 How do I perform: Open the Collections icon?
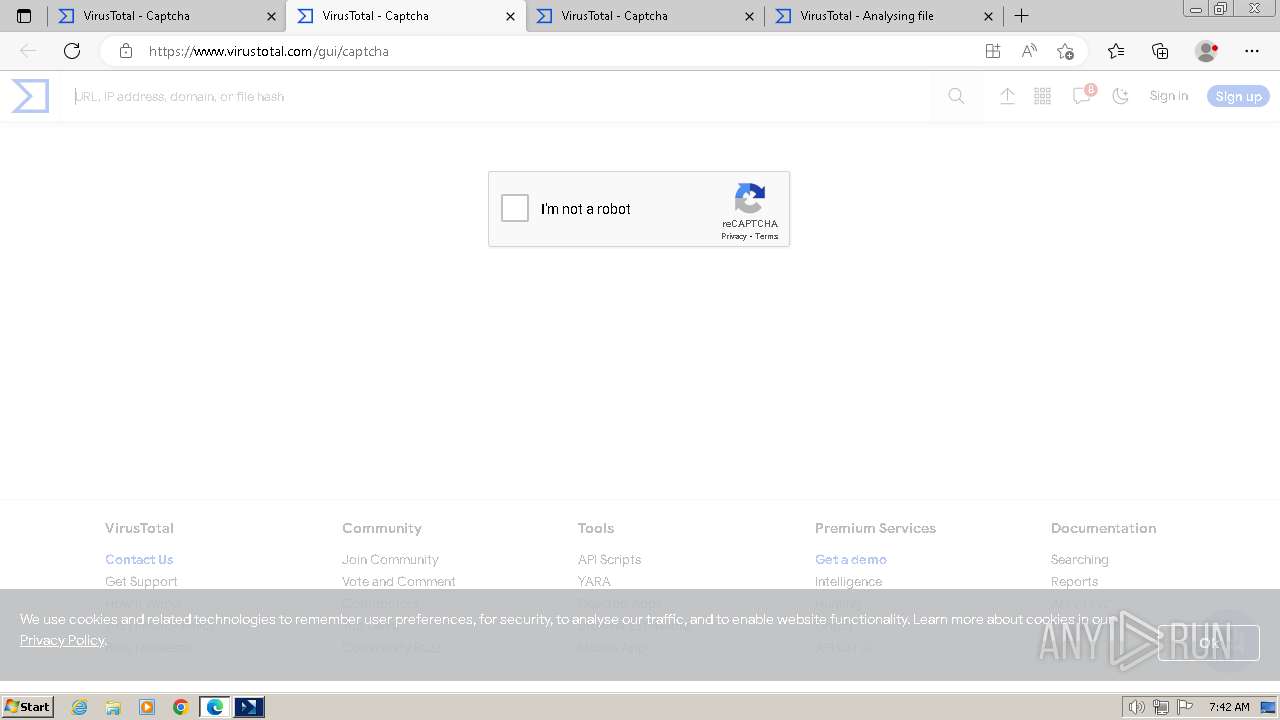[1160, 51]
